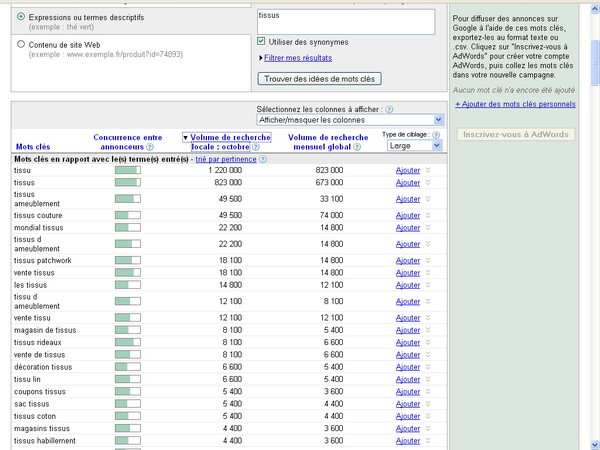This screenshot has height=450, width=600.
Task: Select 'Contenu de site Web' radio option
Action: click(22, 44)
